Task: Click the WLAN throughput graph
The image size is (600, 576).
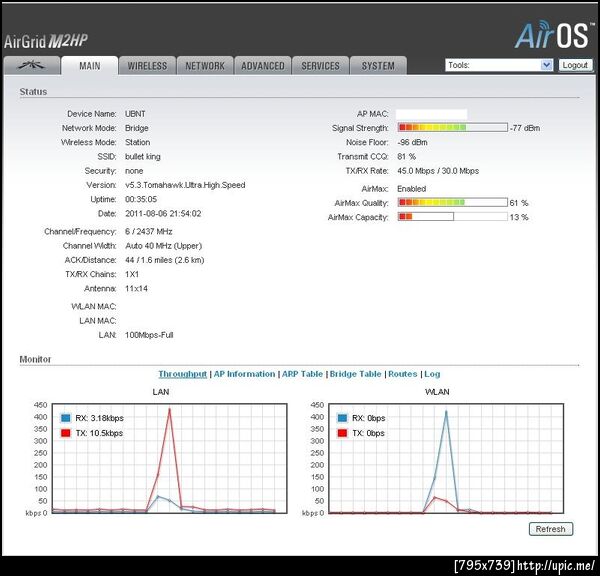Action: pos(446,458)
